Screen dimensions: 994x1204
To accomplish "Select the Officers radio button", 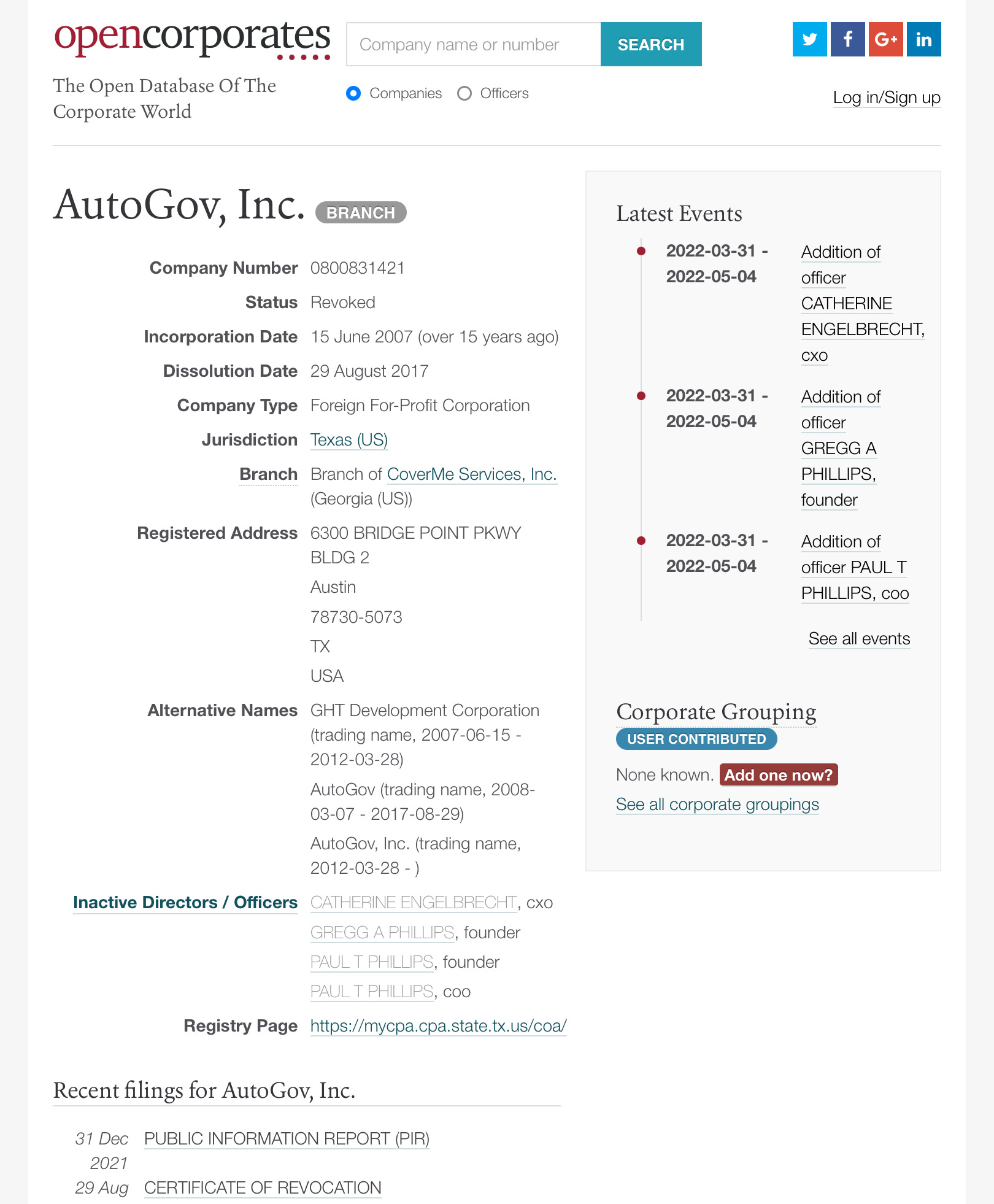I will (464, 93).
